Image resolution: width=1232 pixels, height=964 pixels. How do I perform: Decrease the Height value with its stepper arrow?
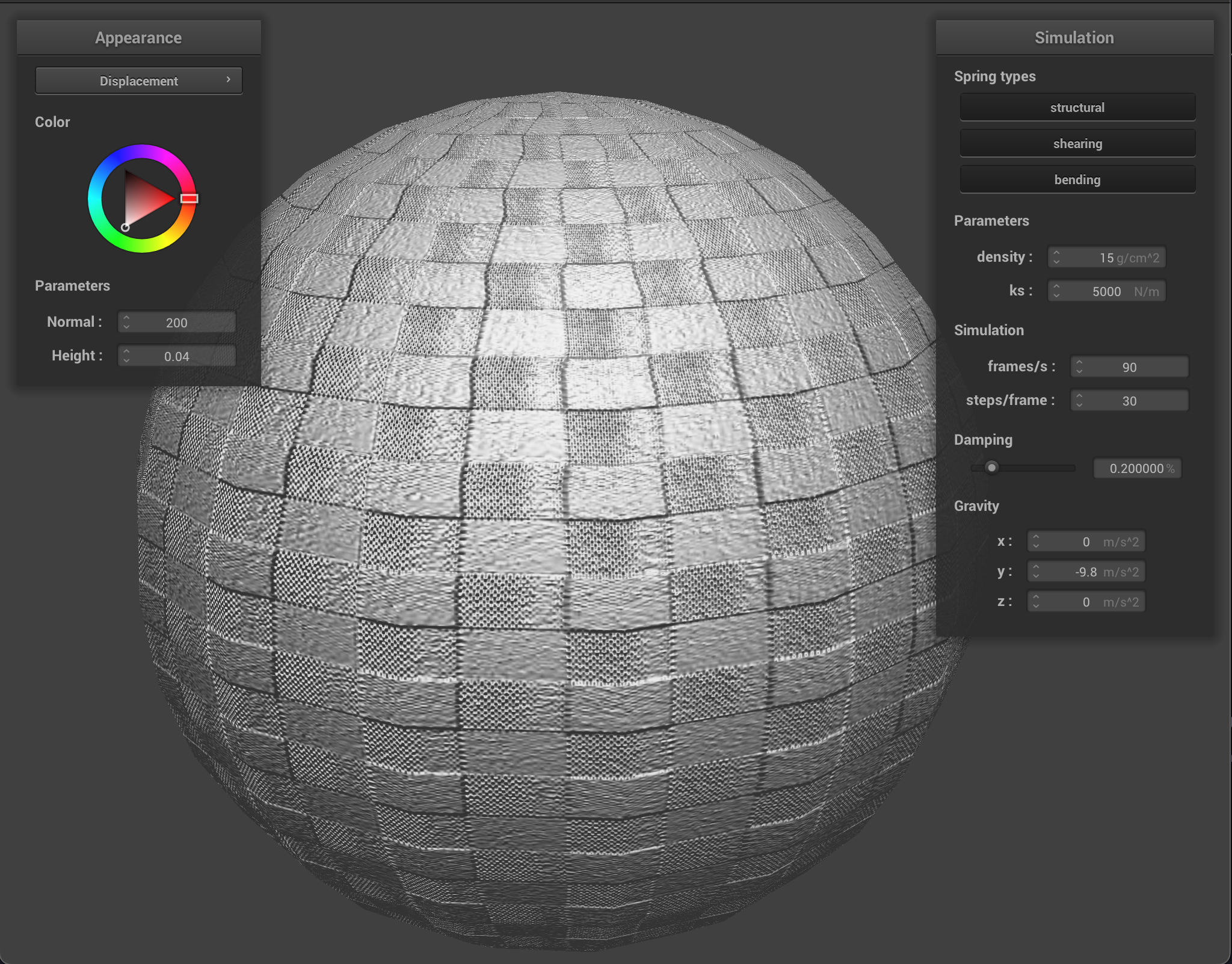pos(126,359)
